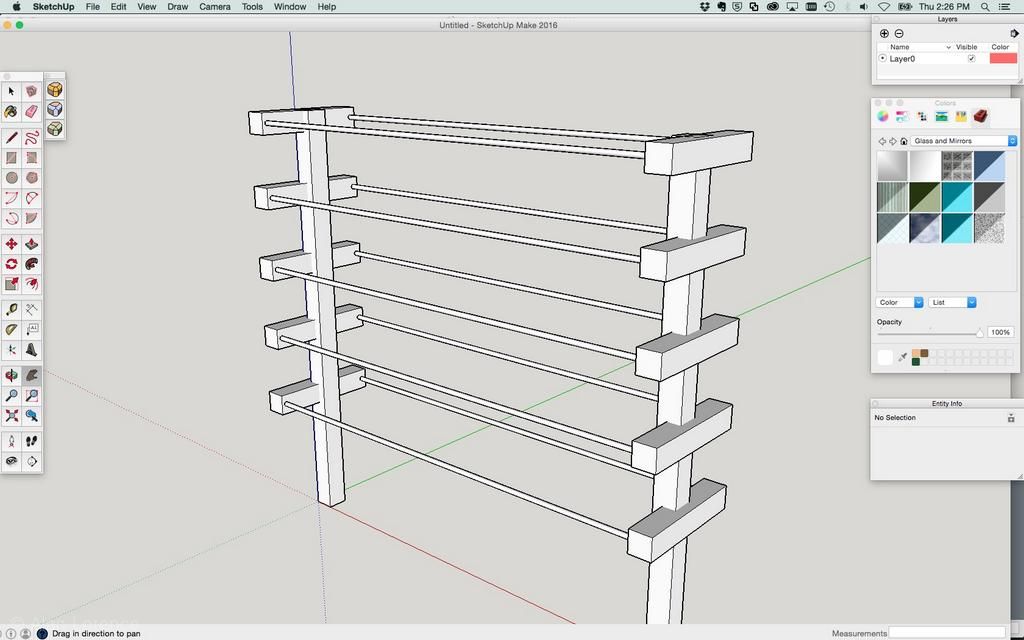Click the Layers details arrow button
Image resolution: width=1024 pixels, height=640 pixels.
click(x=1014, y=33)
